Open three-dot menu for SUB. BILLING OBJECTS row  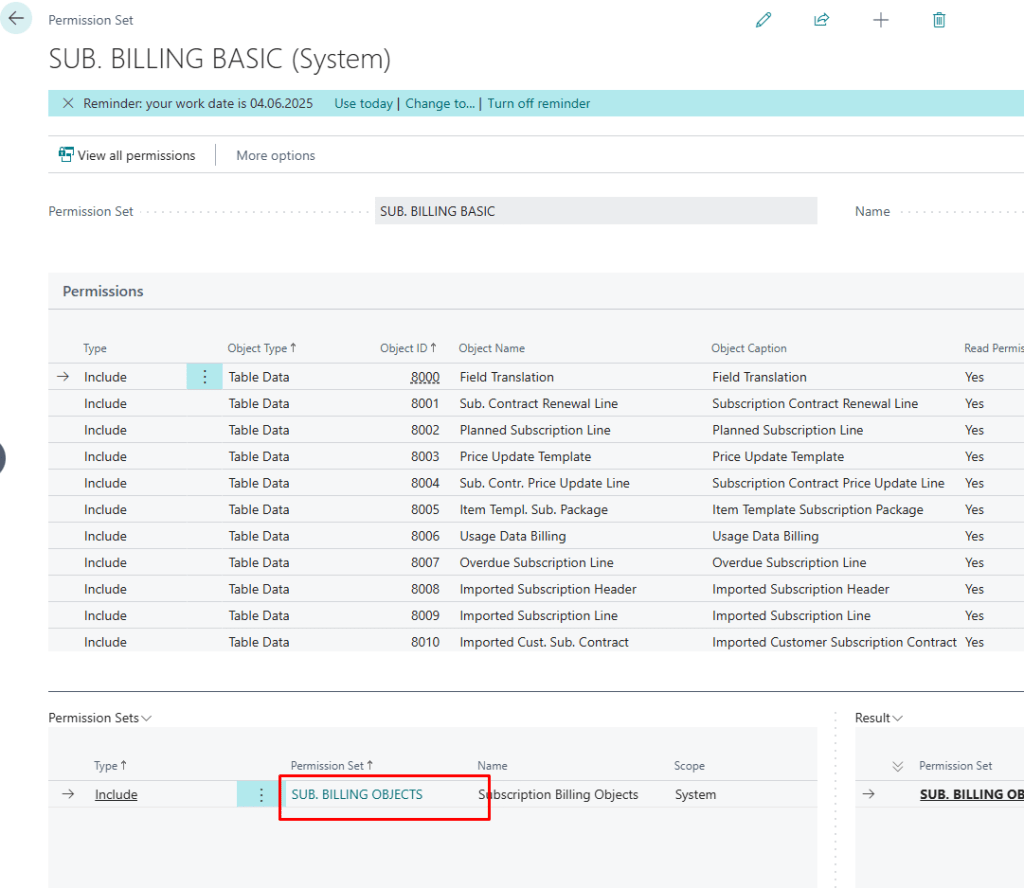coord(261,795)
